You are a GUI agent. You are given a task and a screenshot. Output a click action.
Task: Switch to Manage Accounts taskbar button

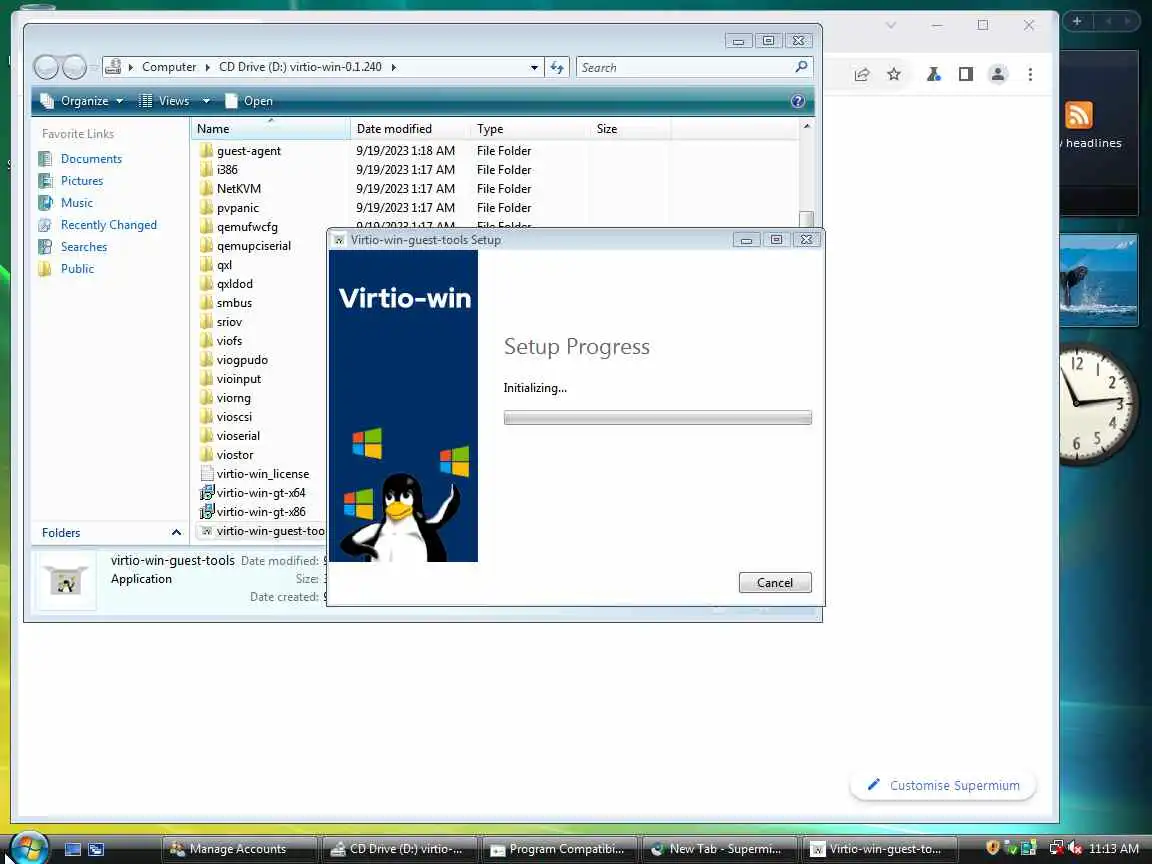point(240,849)
